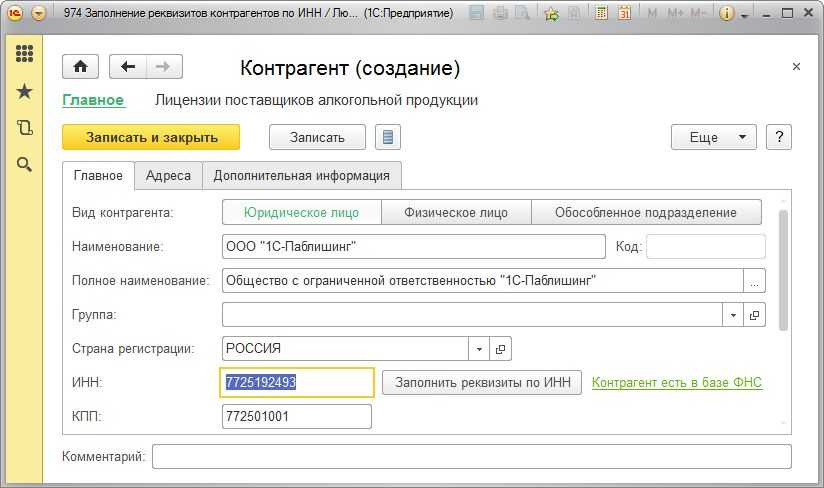Open Favorites star in sidebar
Viewport: 824px width, 488px height.
(25, 91)
